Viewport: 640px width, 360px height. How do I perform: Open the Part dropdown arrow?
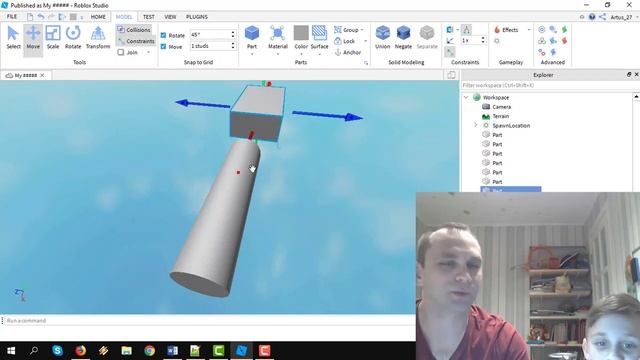[252, 54]
